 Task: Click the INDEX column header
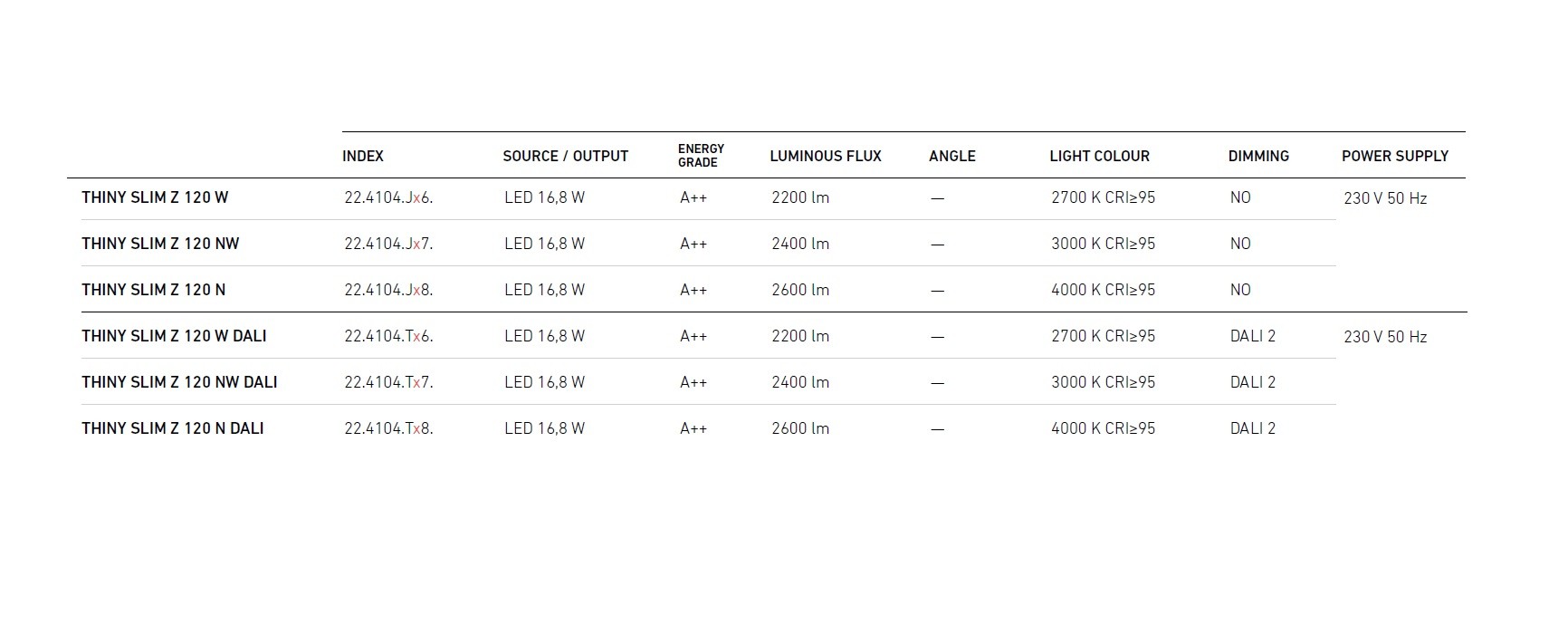point(363,156)
